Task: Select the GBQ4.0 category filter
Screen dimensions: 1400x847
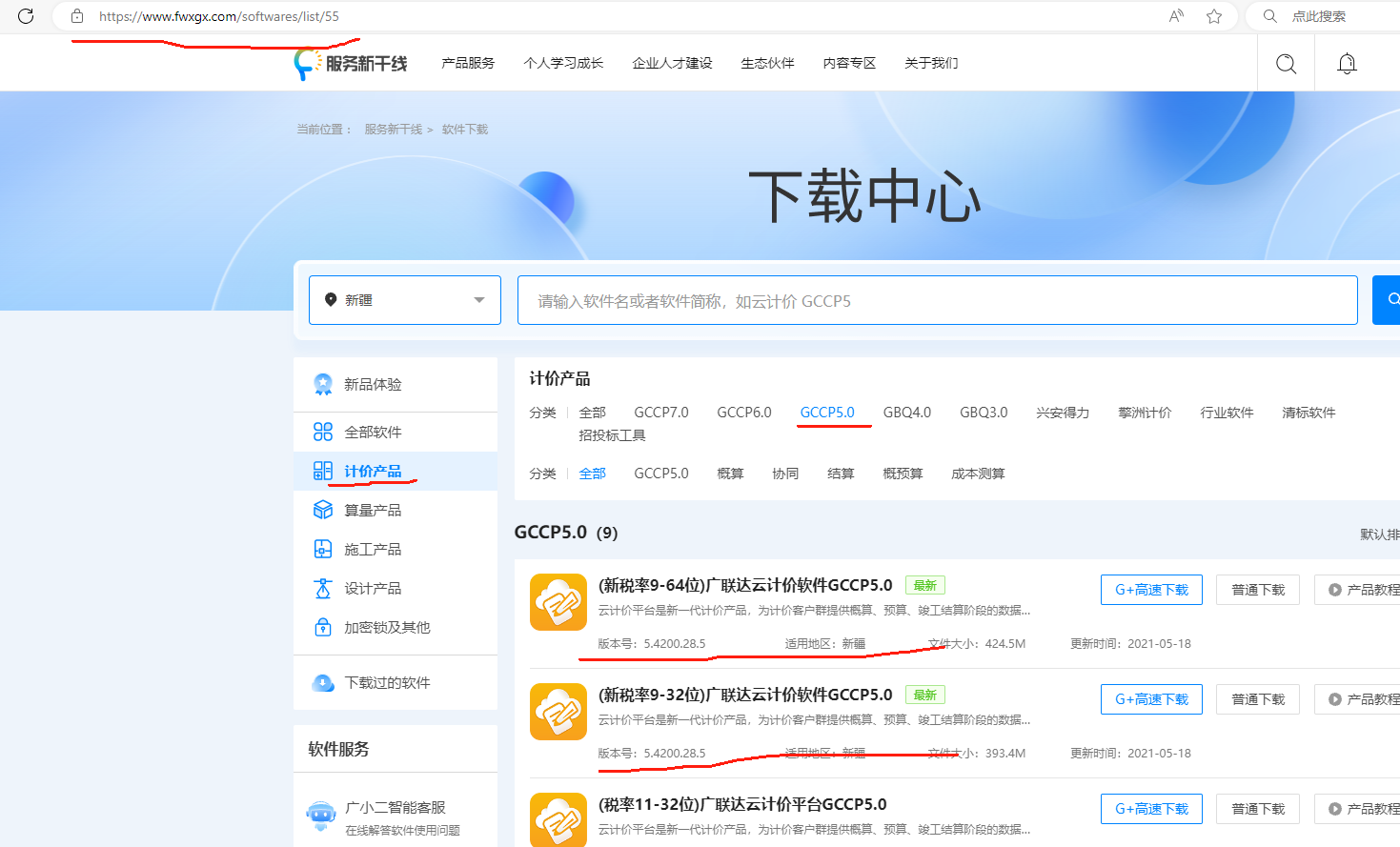Action: point(907,413)
